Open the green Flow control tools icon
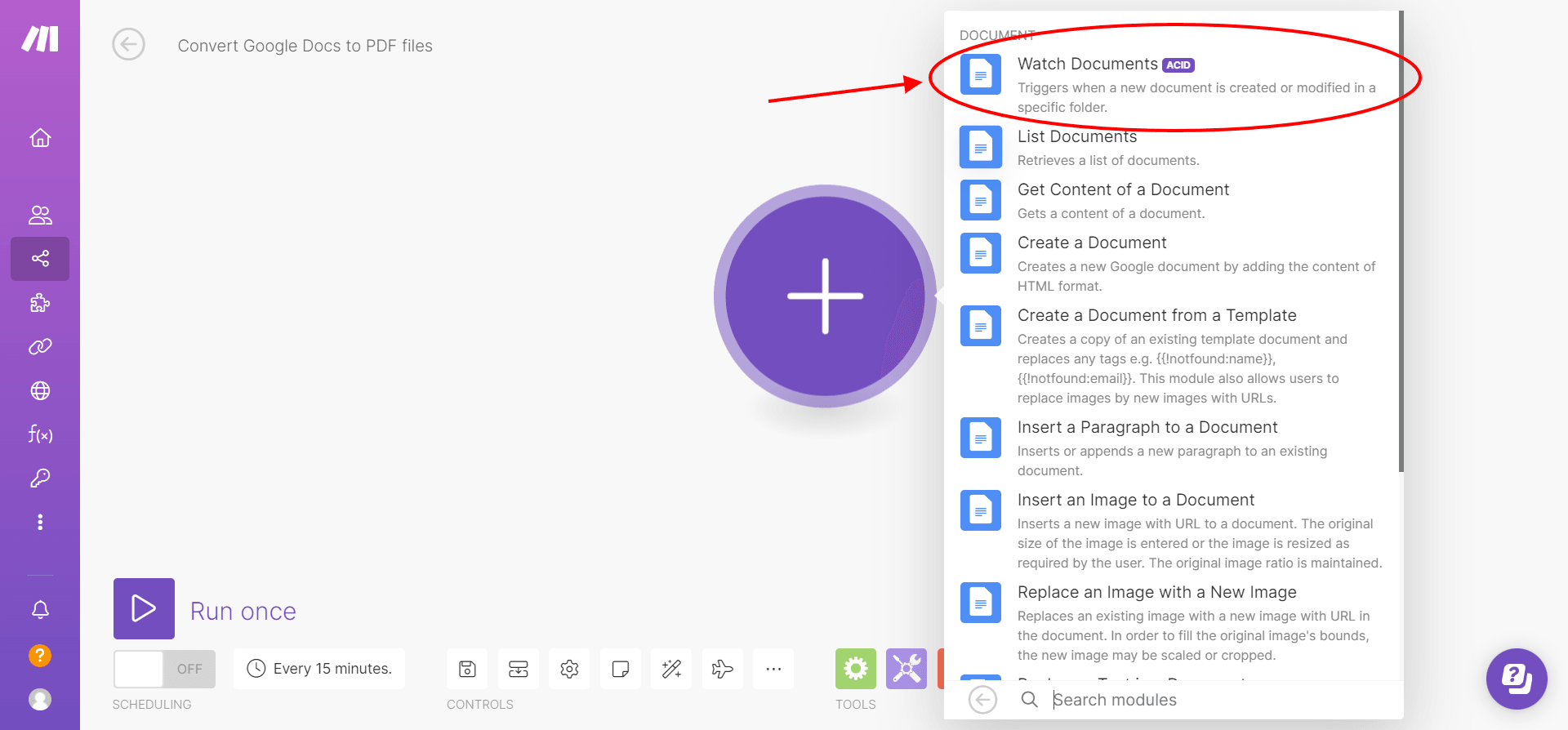 pos(855,669)
